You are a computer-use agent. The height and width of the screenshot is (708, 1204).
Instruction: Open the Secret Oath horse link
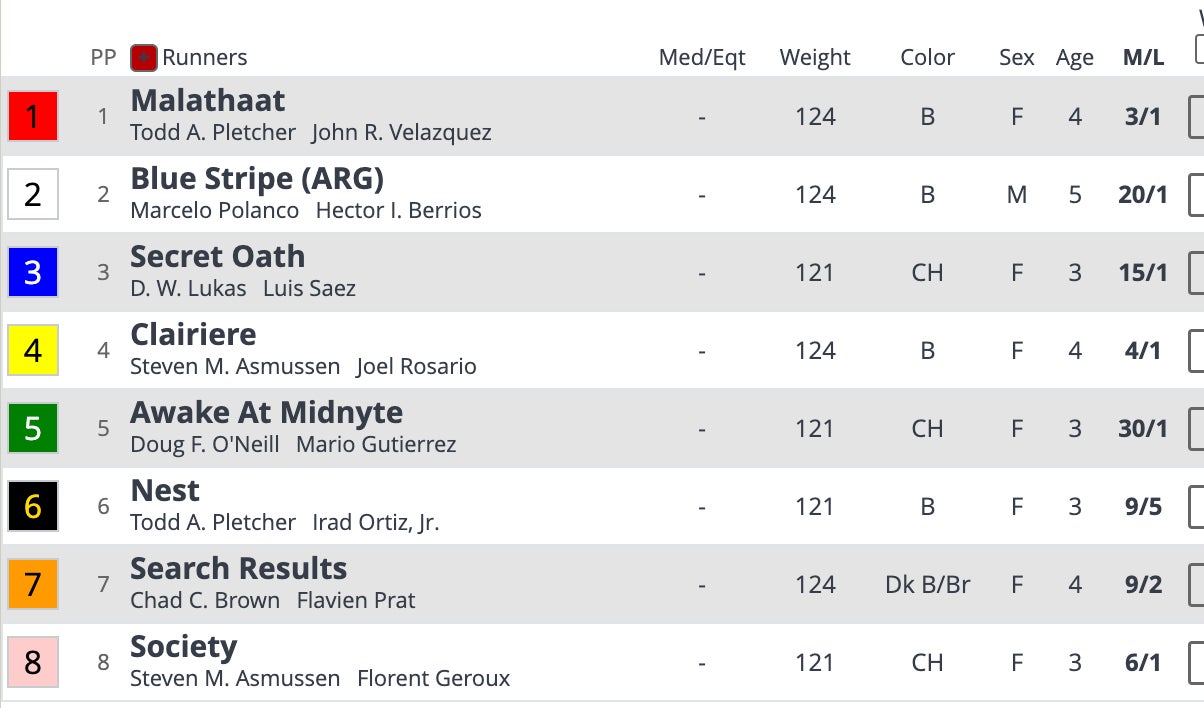click(x=217, y=257)
